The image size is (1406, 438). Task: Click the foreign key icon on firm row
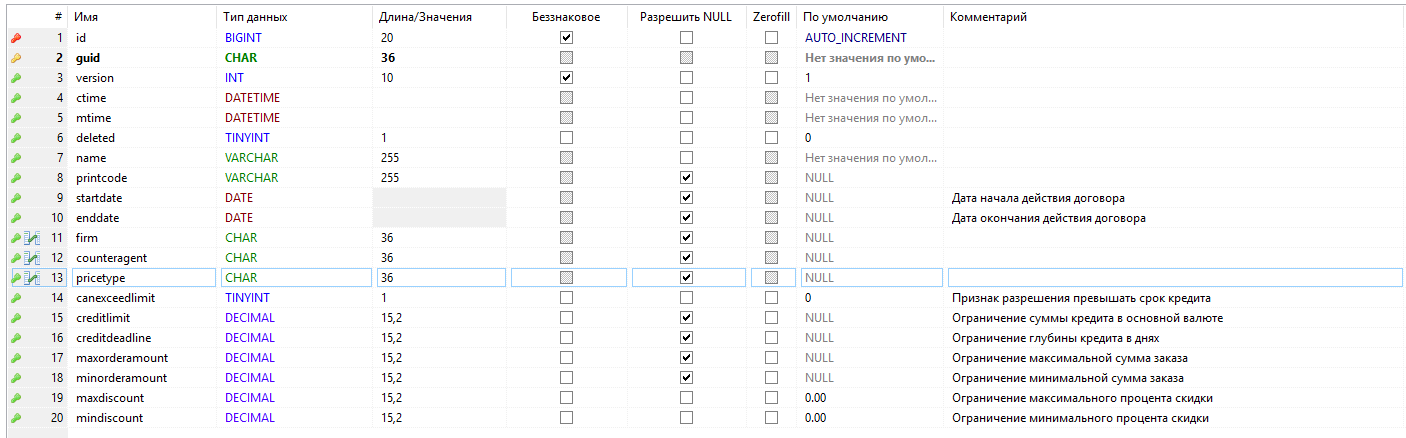pyautogui.click(x=31, y=238)
